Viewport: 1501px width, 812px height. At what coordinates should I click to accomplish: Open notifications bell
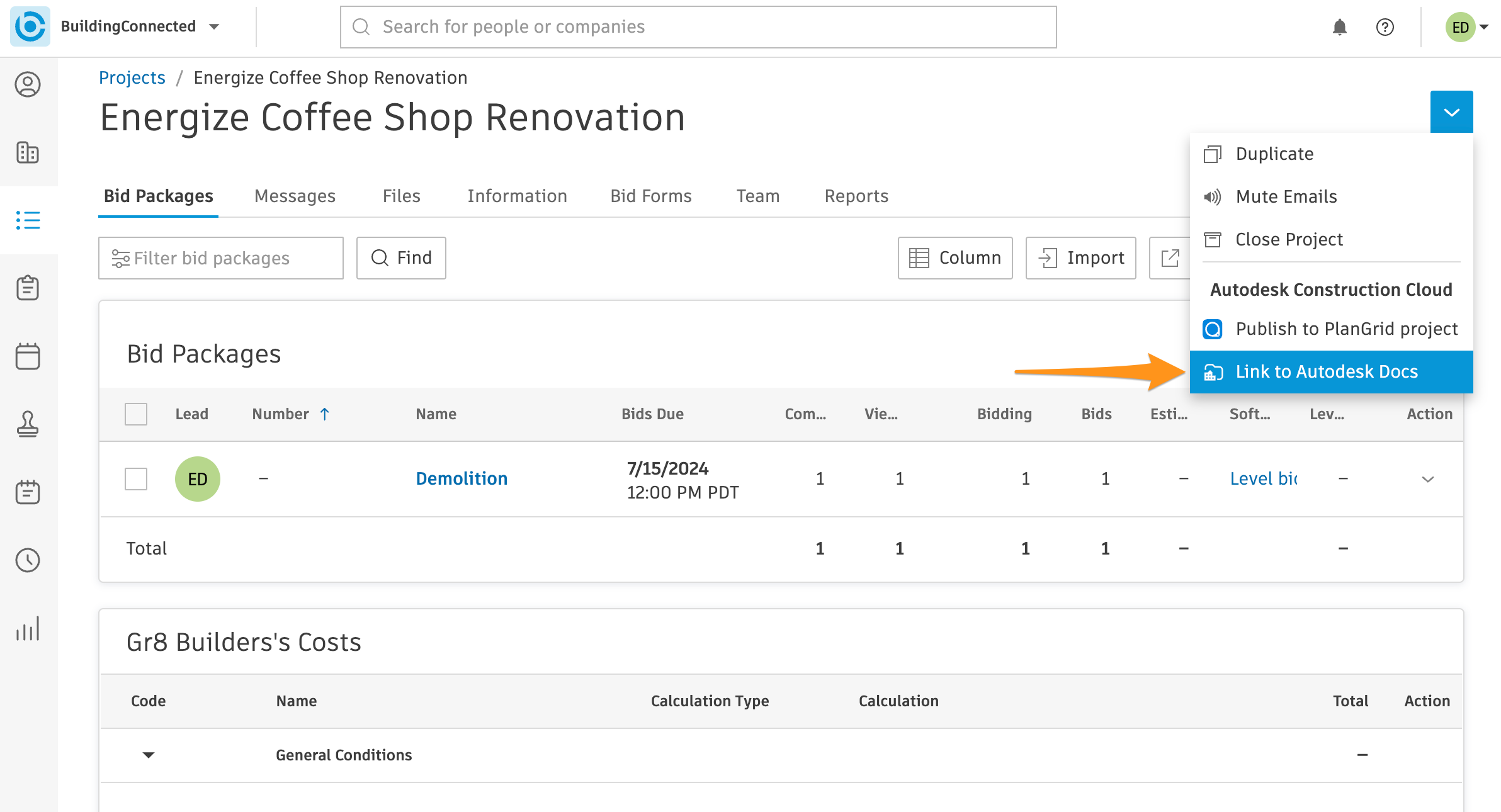1339,27
